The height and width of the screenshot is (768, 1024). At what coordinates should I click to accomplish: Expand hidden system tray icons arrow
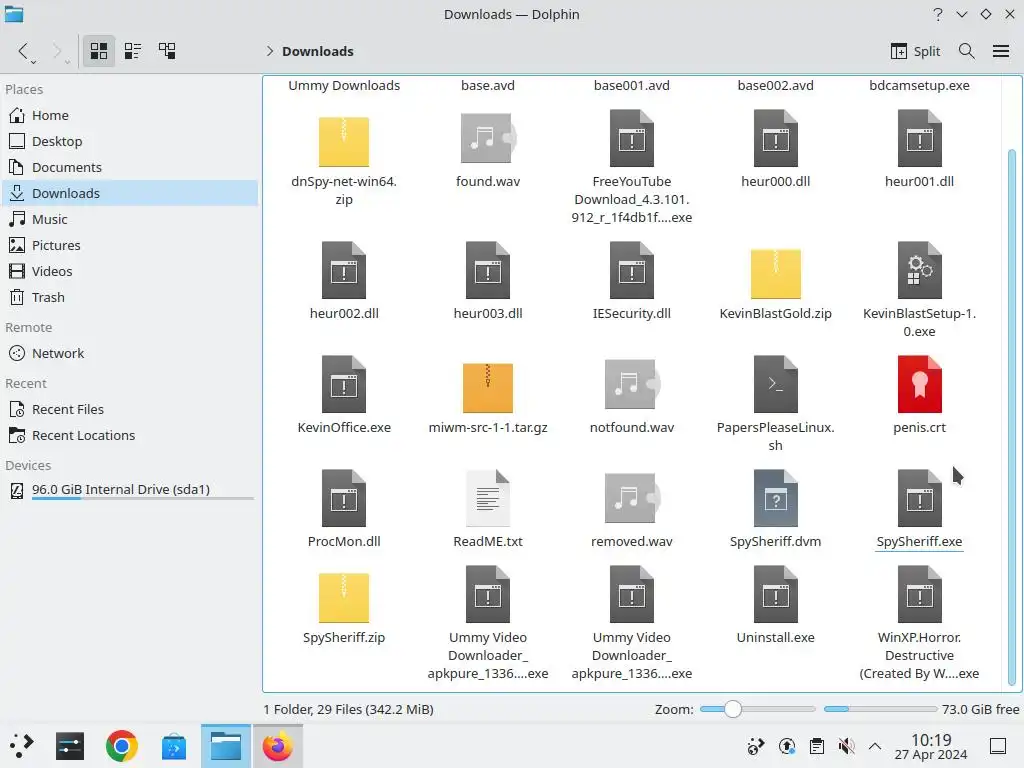[x=875, y=746]
